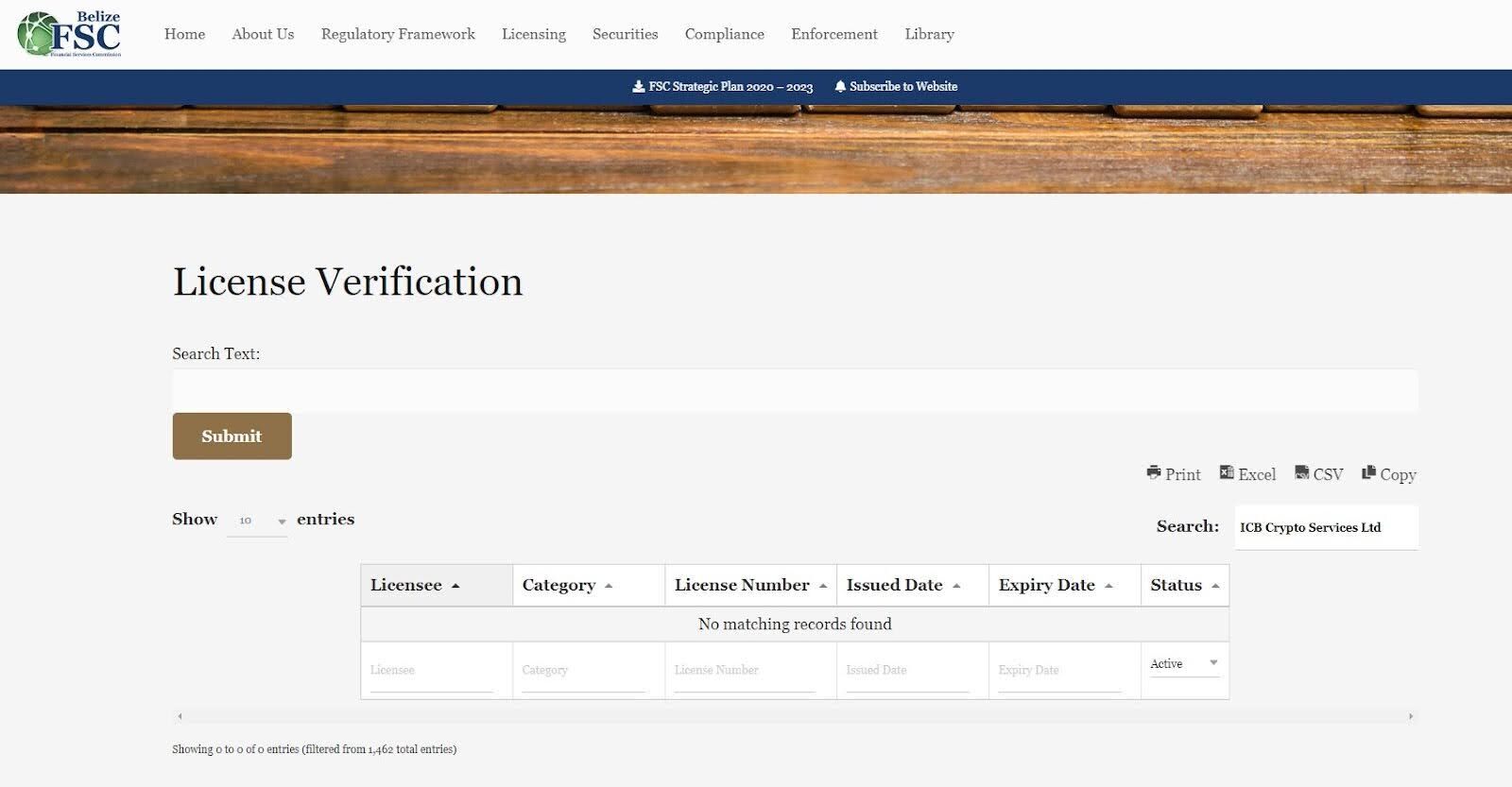Click the 'Showing 0 to 0 of 0 entries' text
Viewport: 1512px width, 787px height.
[314, 749]
